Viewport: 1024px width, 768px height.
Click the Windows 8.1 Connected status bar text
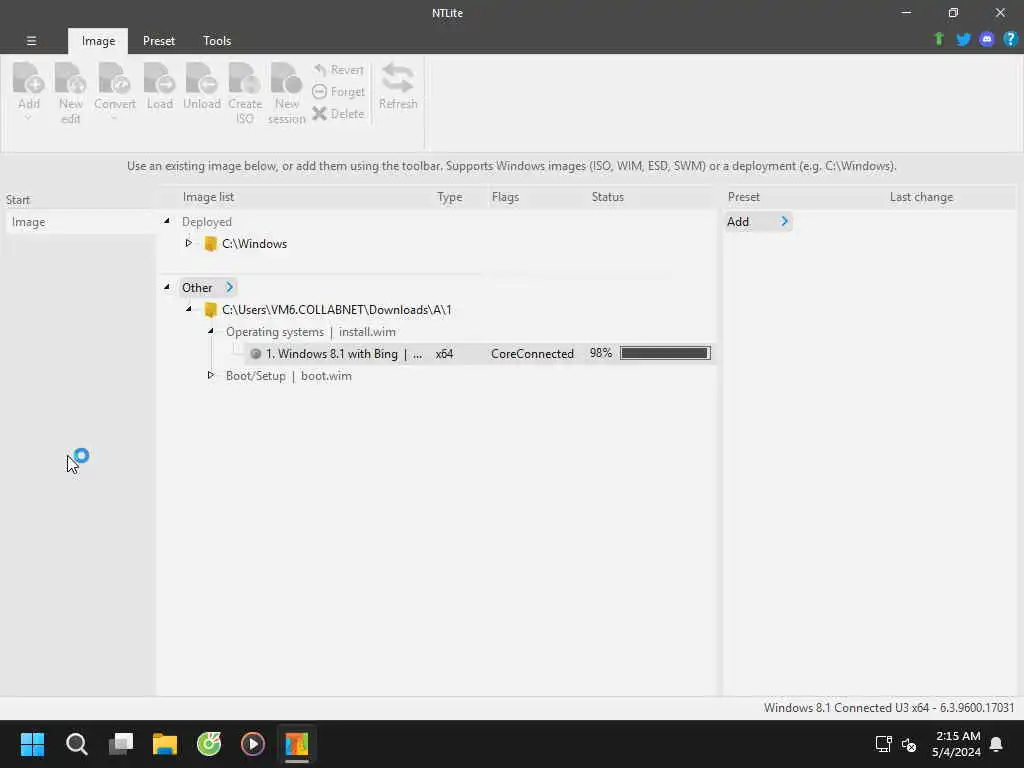889,708
